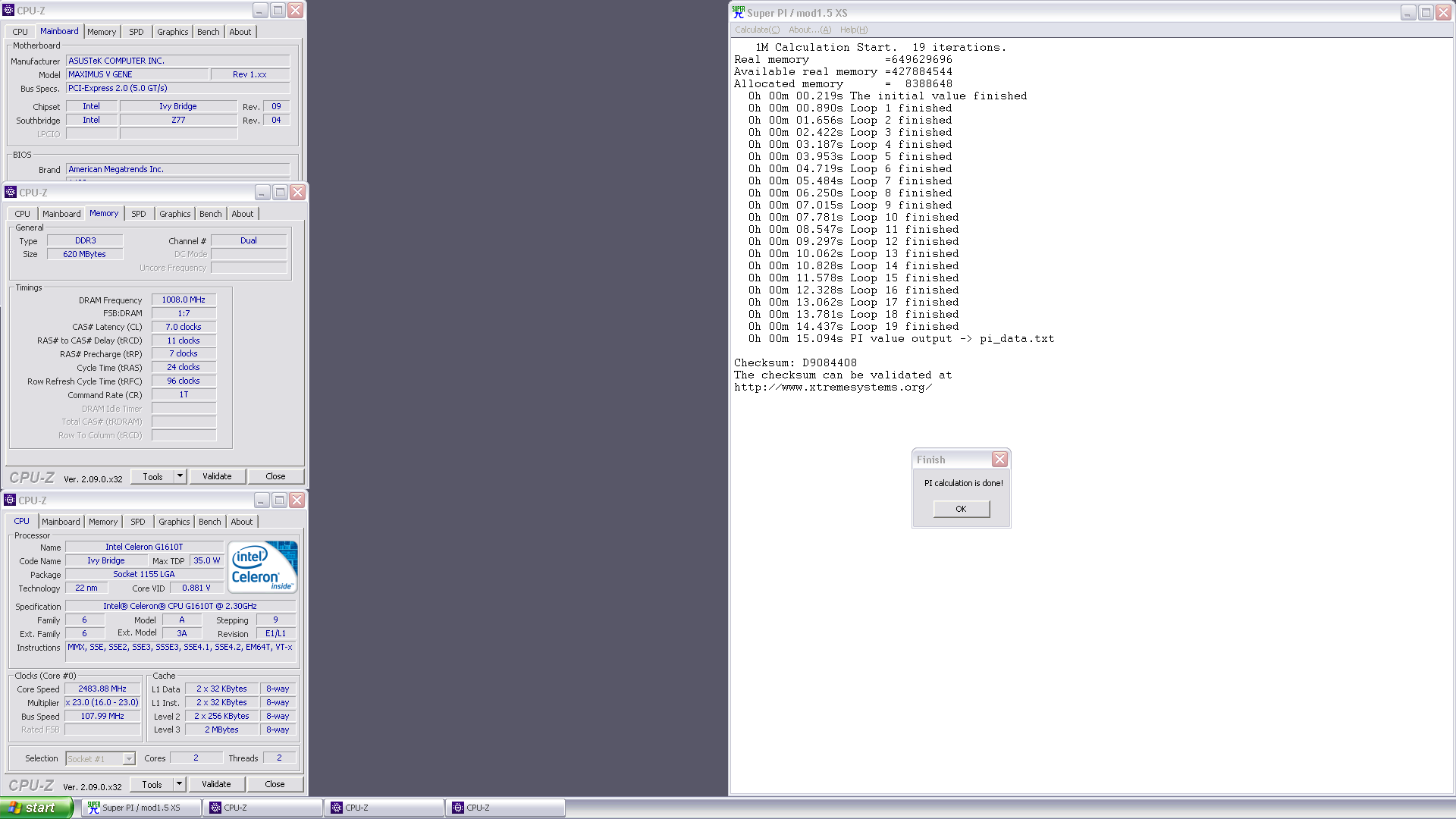Click Validate in Memory CPU-Z window
This screenshot has height=819, width=1456.
pyautogui.click(x=217, y=476)
